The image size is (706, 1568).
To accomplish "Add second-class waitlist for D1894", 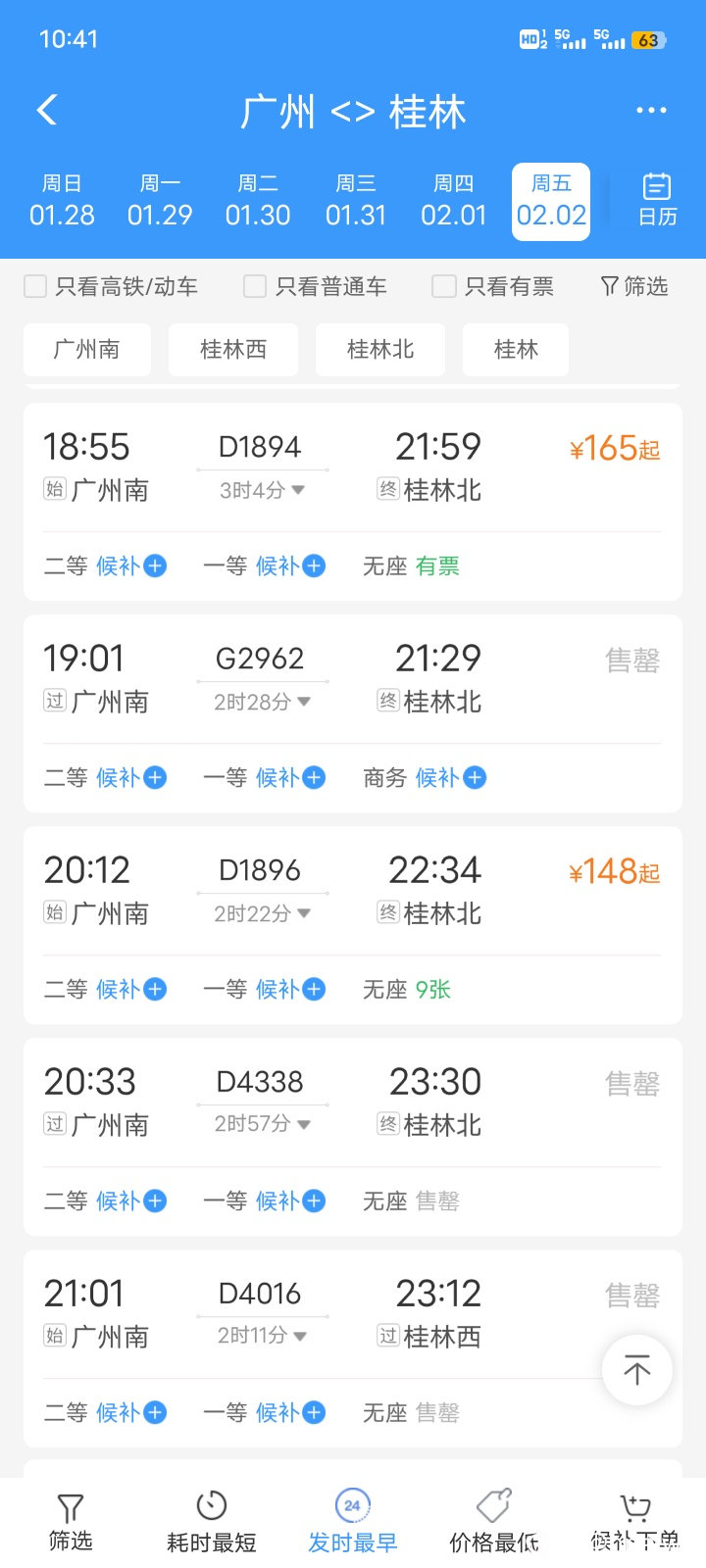I will (x=155, y=565).
